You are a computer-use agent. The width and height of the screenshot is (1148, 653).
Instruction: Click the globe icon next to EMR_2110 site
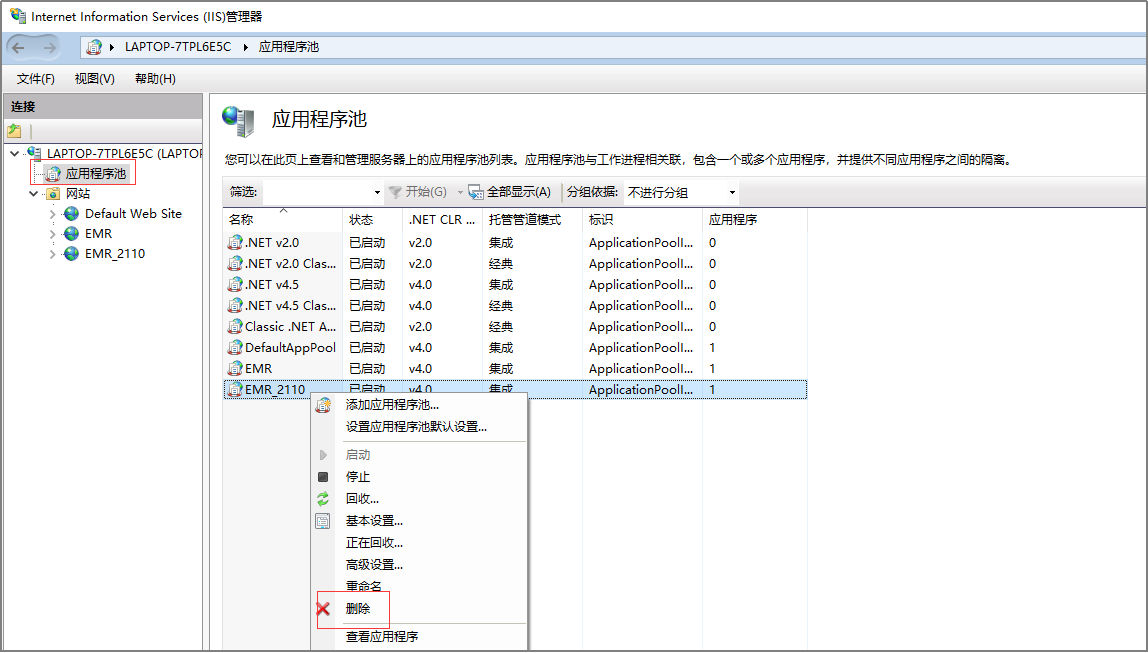pyautogui.click(x=71, y=254)
